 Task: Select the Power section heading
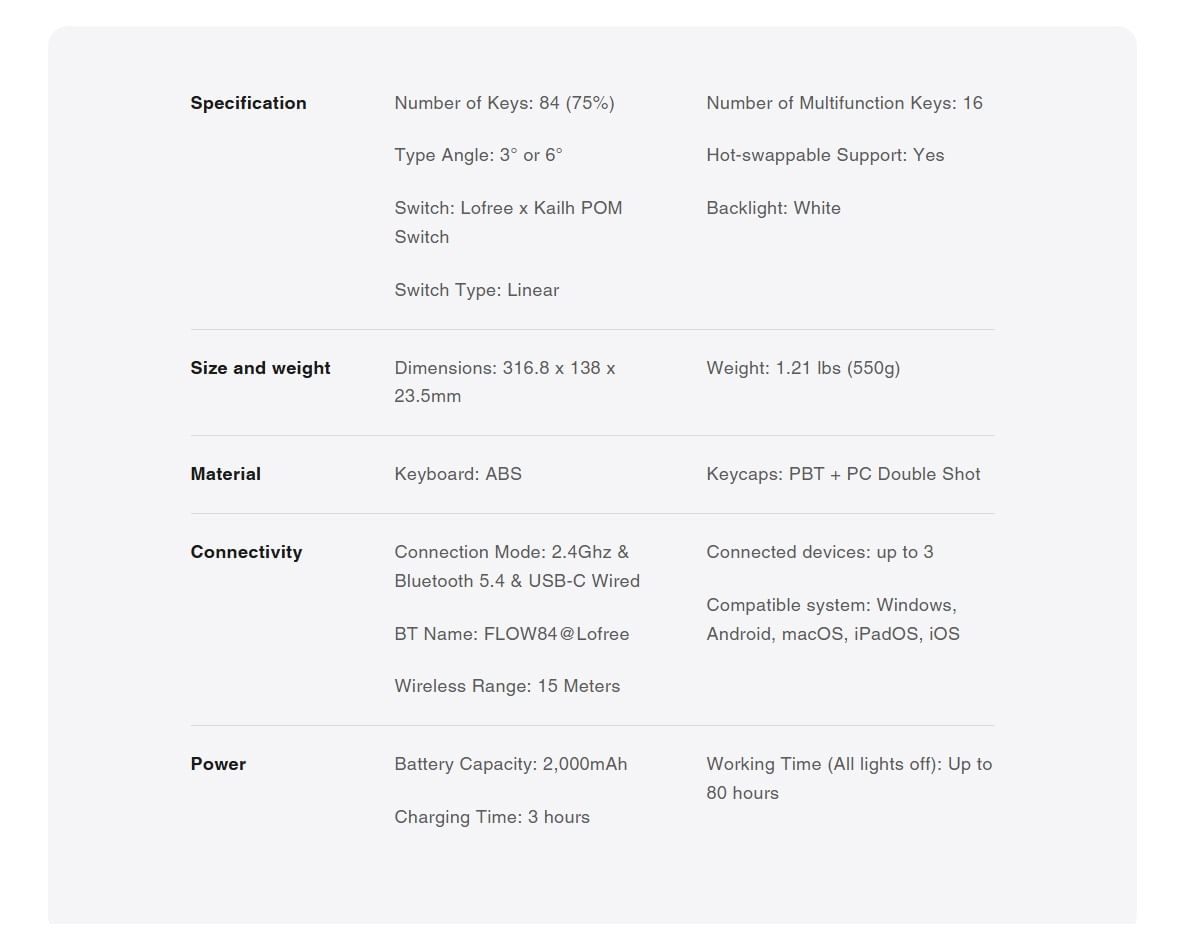[x=218, y=764]
